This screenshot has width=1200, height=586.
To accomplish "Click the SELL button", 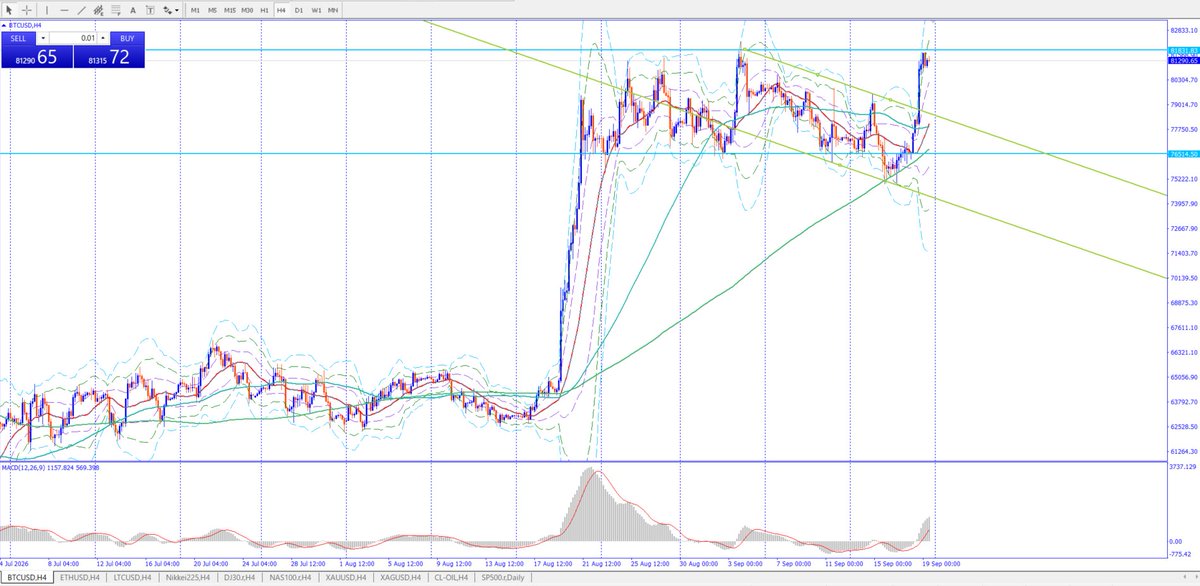I will (x=18, y=37).
